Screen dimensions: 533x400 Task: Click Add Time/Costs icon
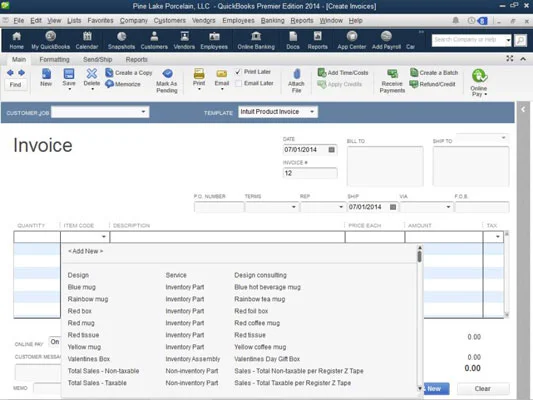point(343,72)
